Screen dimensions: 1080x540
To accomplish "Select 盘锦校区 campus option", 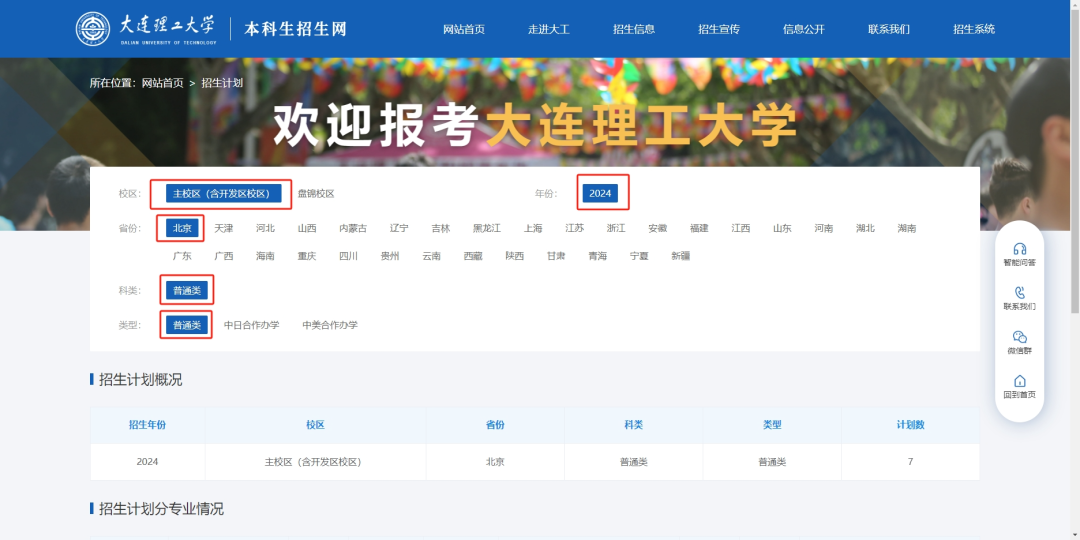I will (316, 194).
